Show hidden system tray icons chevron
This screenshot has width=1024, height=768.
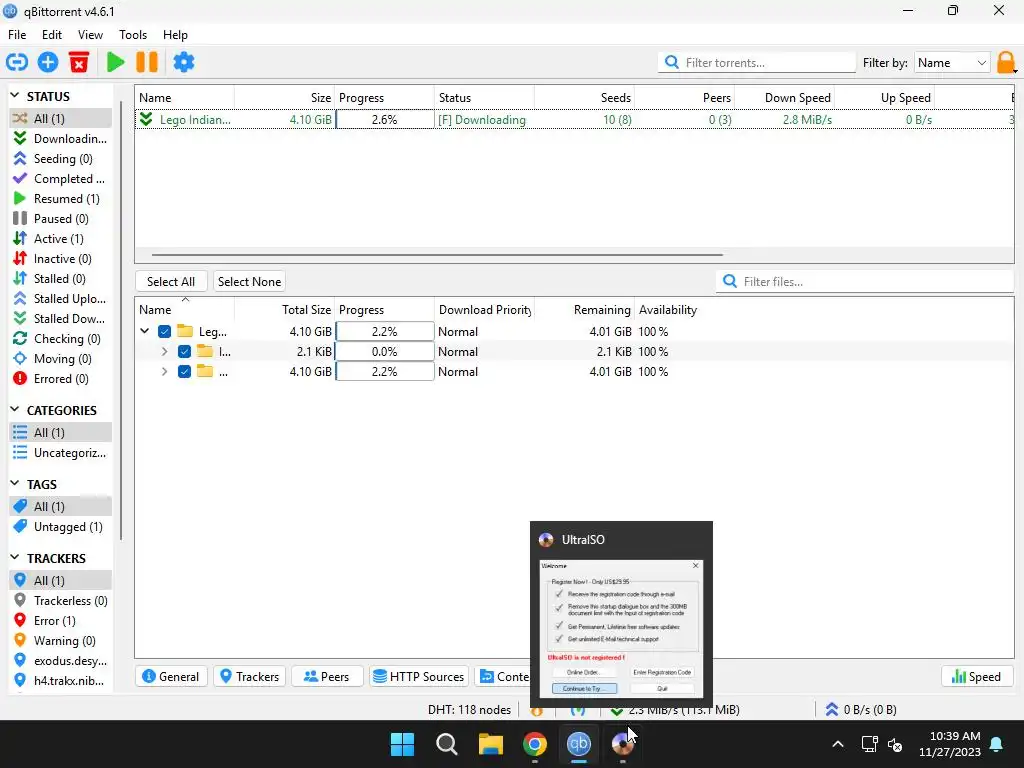pyautogui.click(x=838, y=744)
